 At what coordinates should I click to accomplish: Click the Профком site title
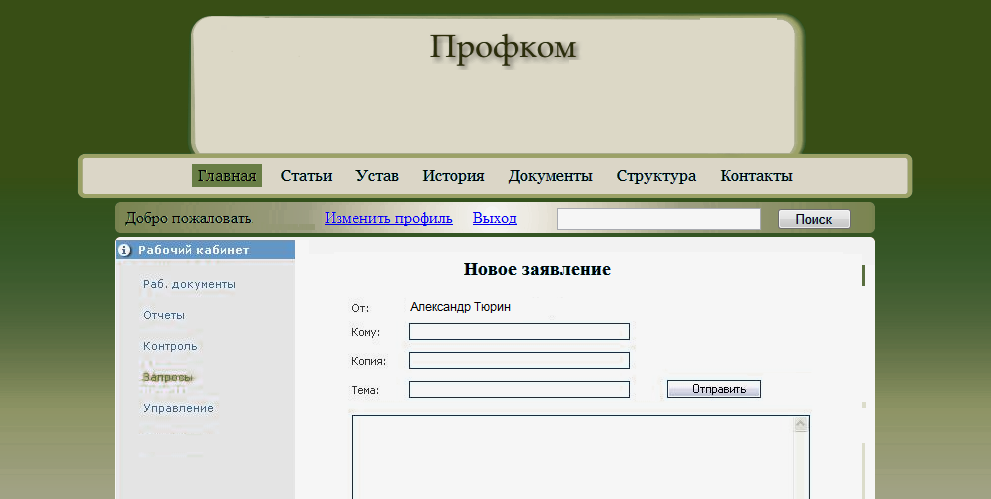coord(504,47)
